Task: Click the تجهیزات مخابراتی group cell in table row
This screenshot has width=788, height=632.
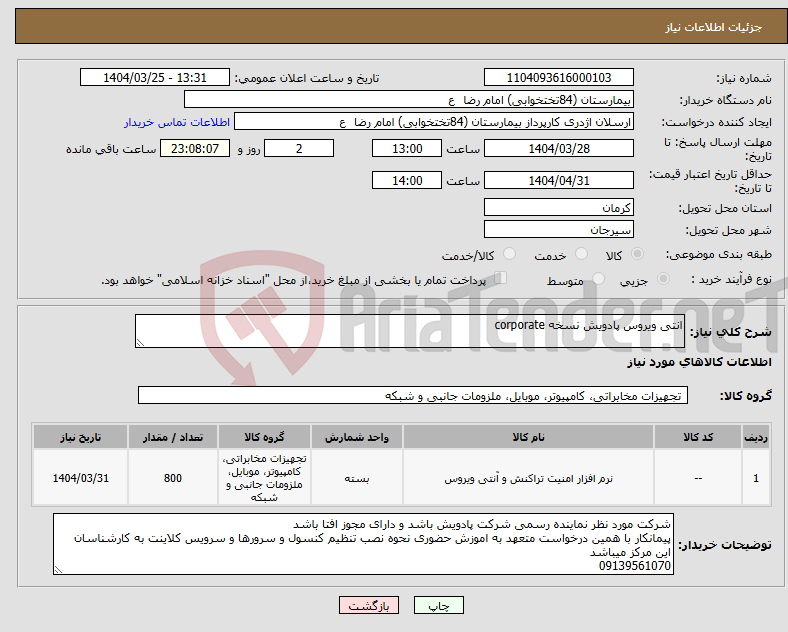Action: tap(264, 478)
